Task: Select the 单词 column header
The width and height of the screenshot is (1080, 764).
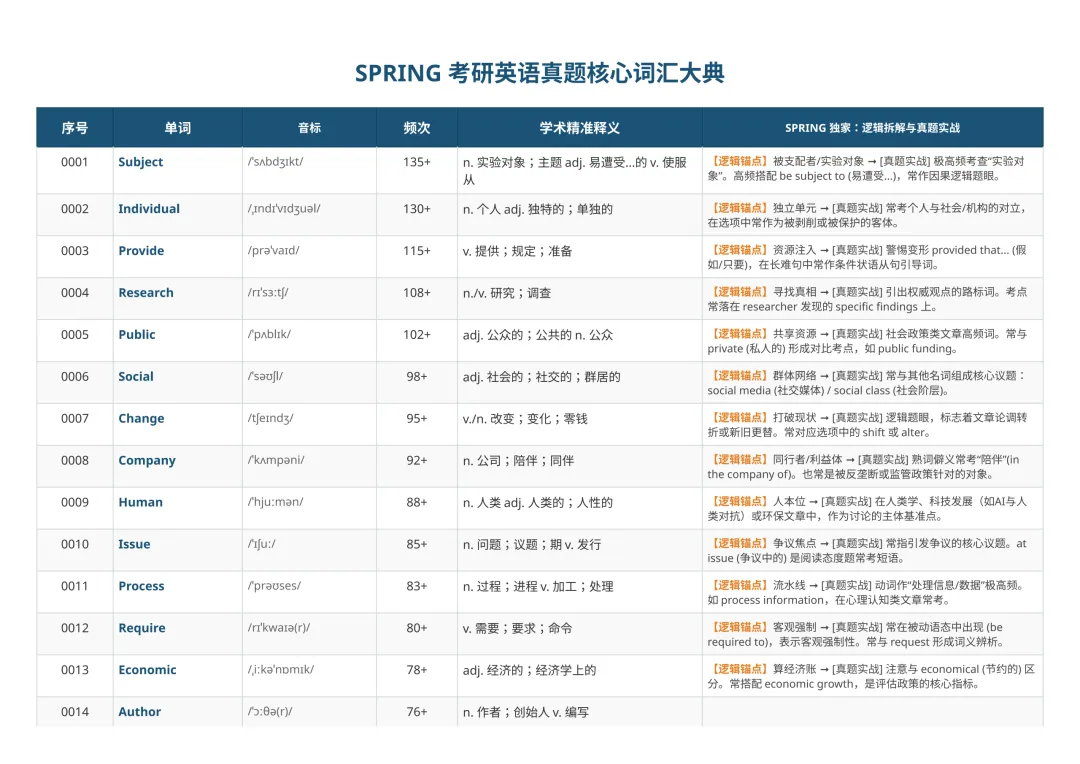Action: point(178,127)
